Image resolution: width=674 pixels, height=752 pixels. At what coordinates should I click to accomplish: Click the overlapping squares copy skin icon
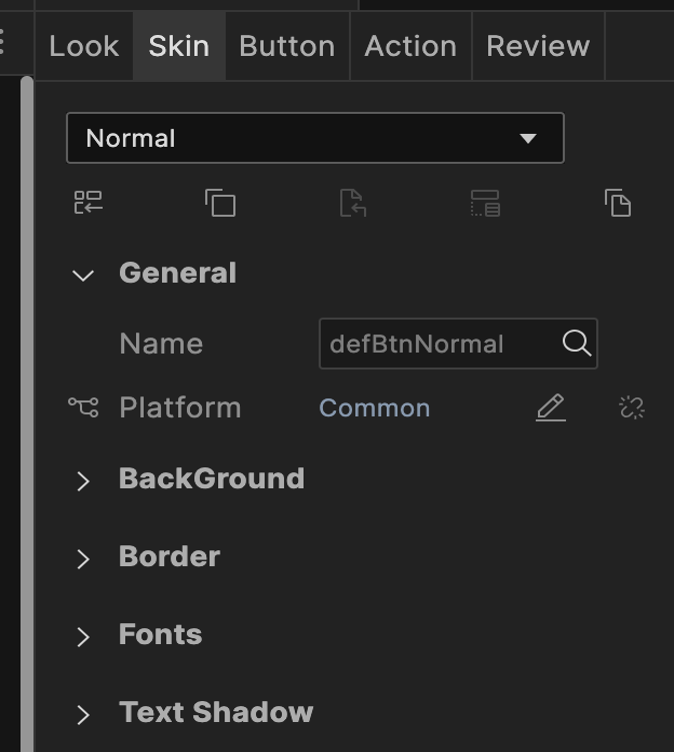[220, 203]
